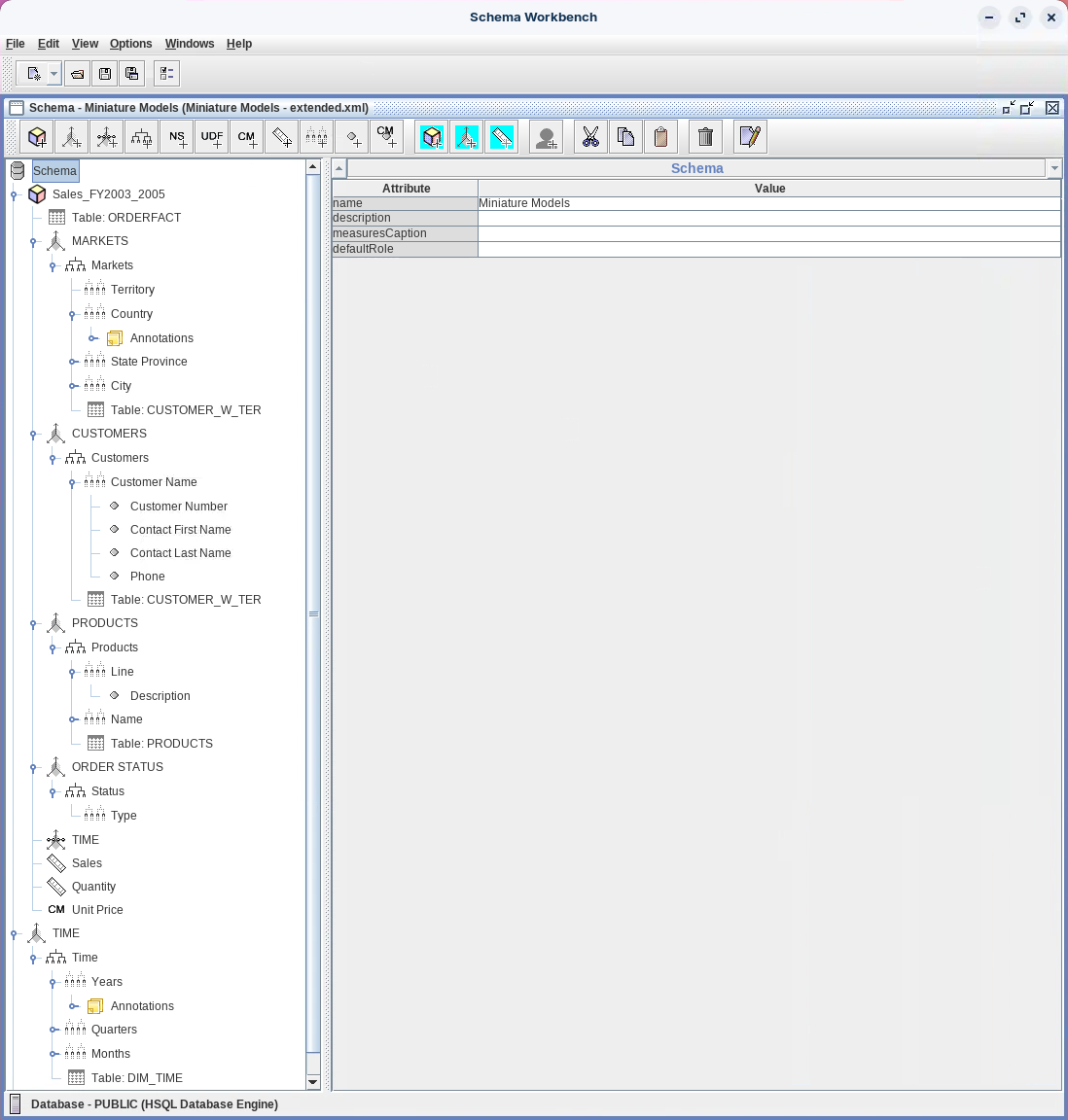Select Table: ORDERFACT in the tree

point(125,218)
